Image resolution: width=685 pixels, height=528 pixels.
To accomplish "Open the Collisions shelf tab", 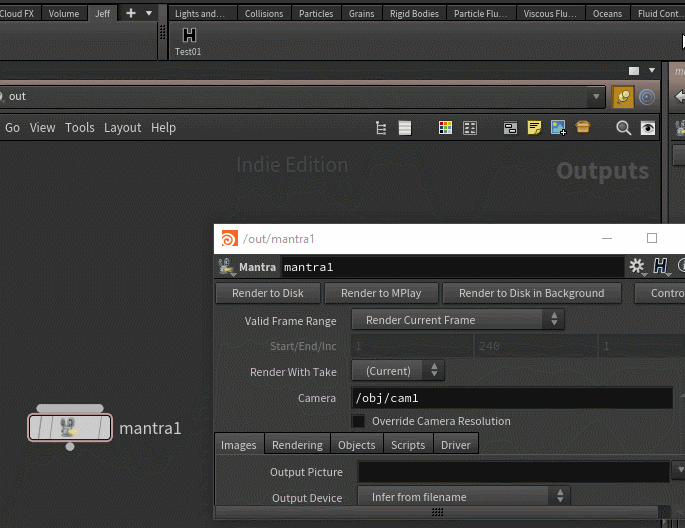I will point(264,14).
